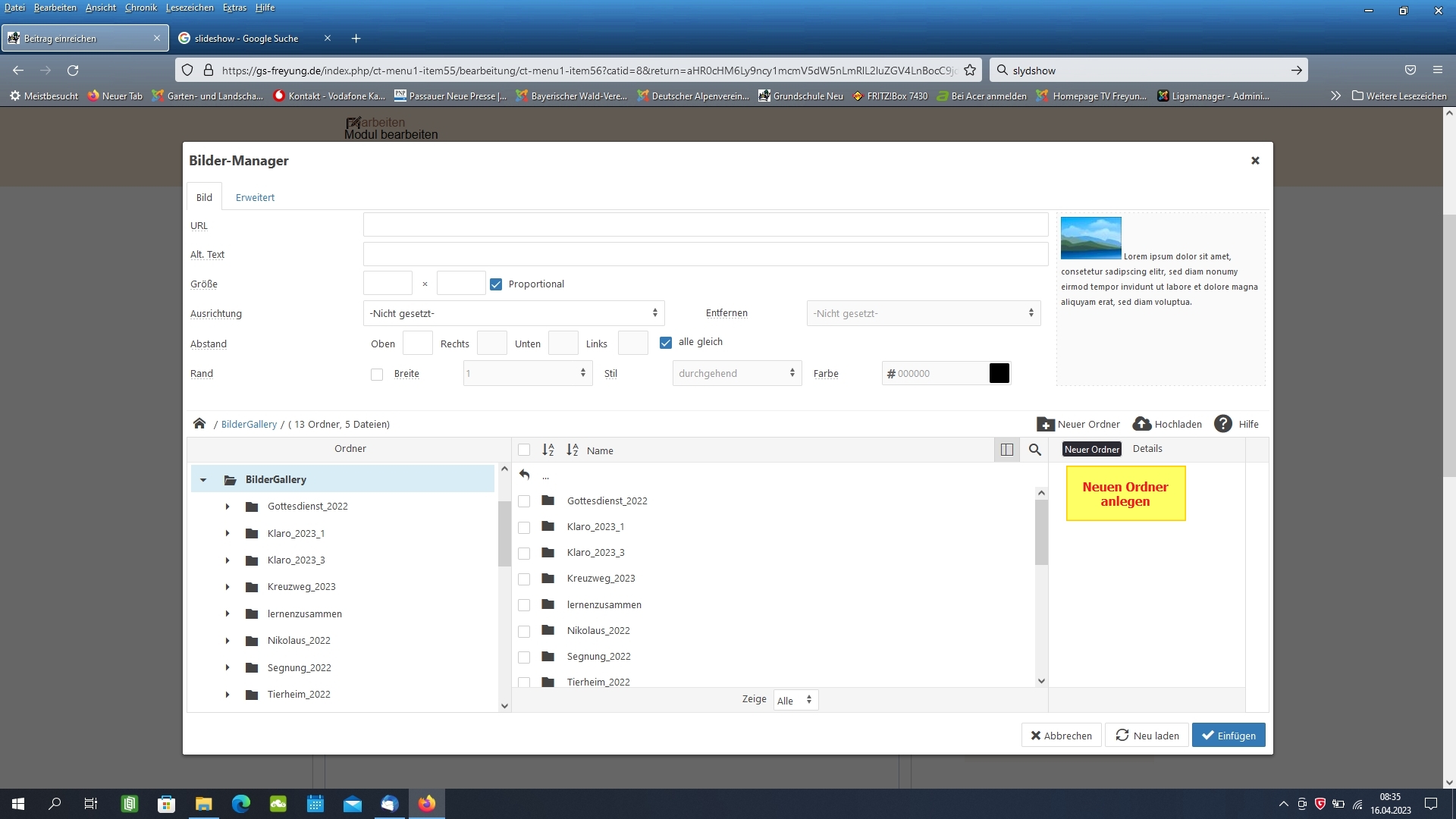
Task: Expand the Kreuzweg_2023 tree folder
Action: coord(227,587)
